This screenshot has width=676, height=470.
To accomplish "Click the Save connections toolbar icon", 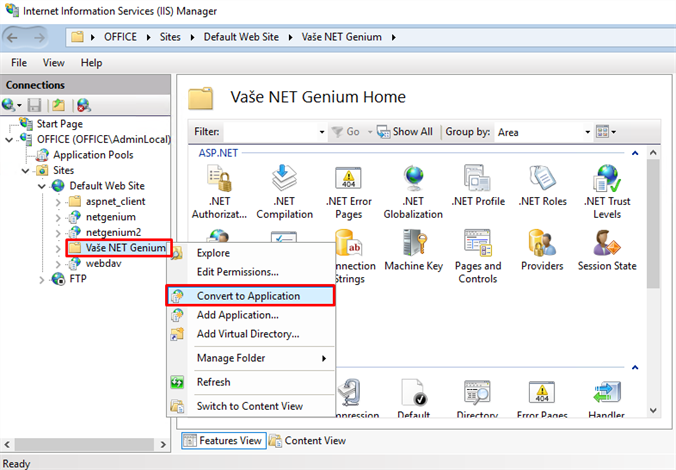I will (34, 105).
